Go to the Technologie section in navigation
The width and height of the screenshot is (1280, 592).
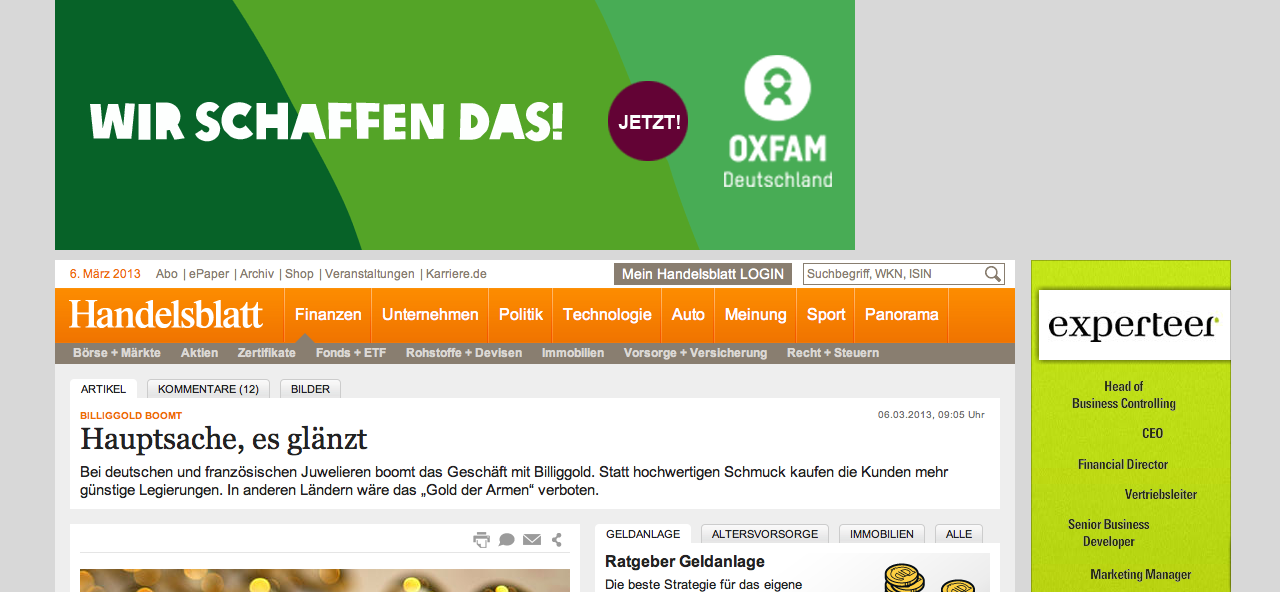point(607,315)
